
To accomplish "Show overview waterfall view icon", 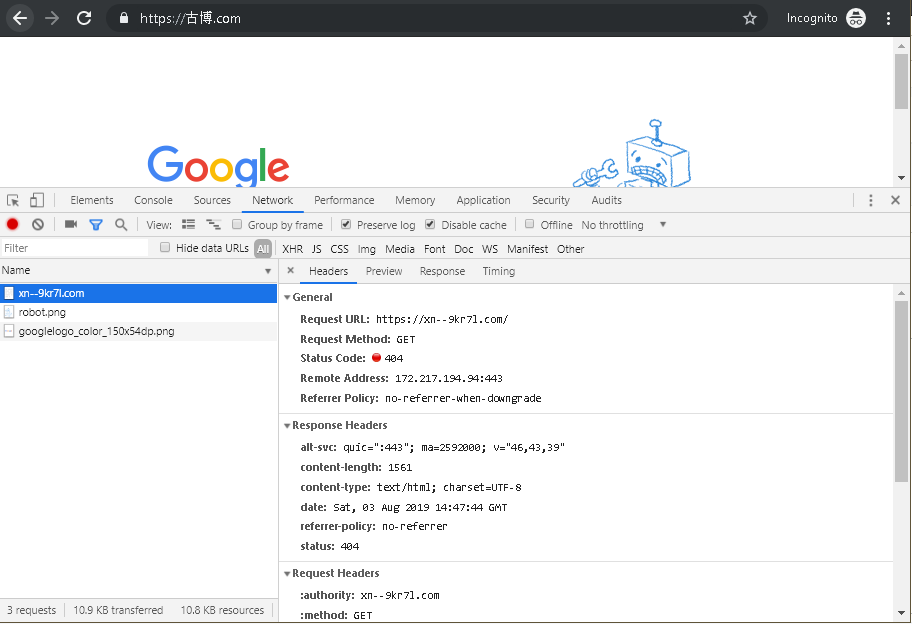I will click(x=213, y=224).
